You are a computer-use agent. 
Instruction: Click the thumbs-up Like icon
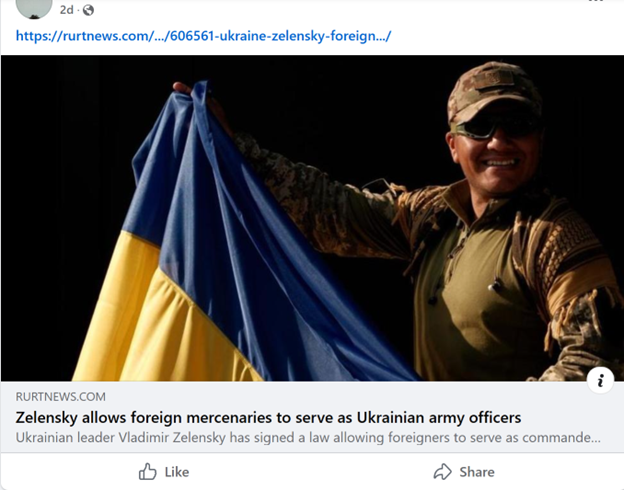pyautogui.click(x=147, y=472)
